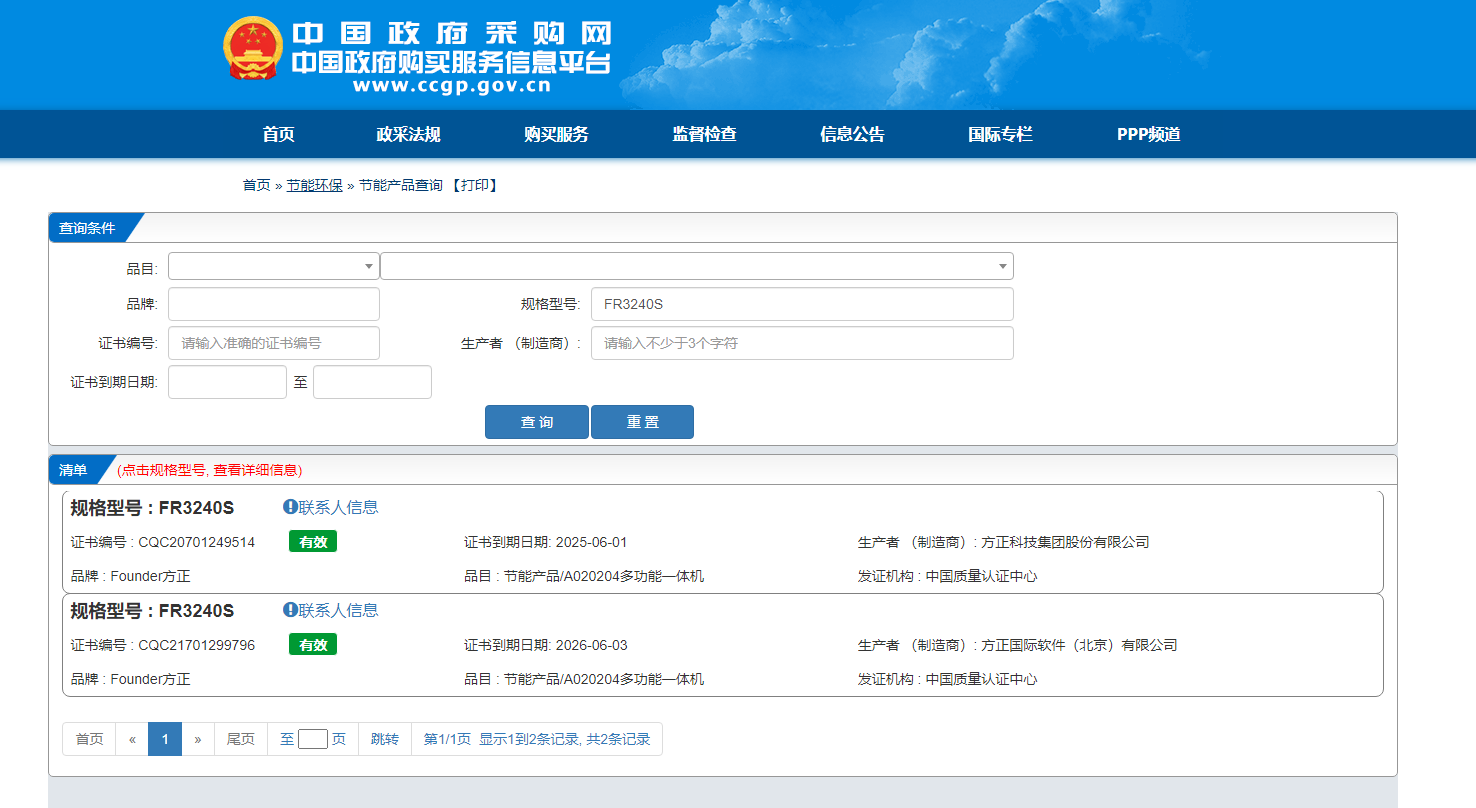
Task: Jump to the last page via 尾页
Action: [240, 739]
